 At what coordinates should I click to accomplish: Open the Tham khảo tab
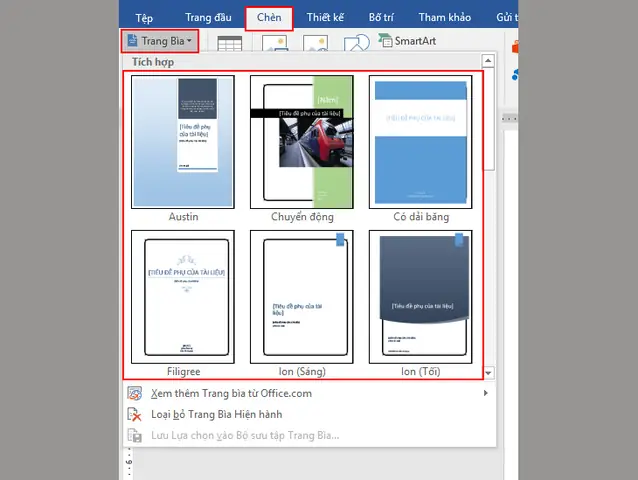(446, 17)
